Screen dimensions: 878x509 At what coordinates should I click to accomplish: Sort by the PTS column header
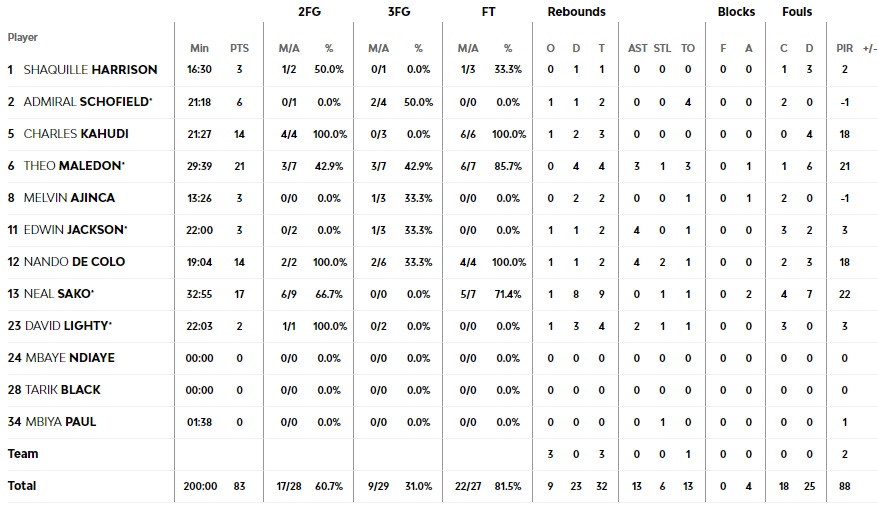239,48
